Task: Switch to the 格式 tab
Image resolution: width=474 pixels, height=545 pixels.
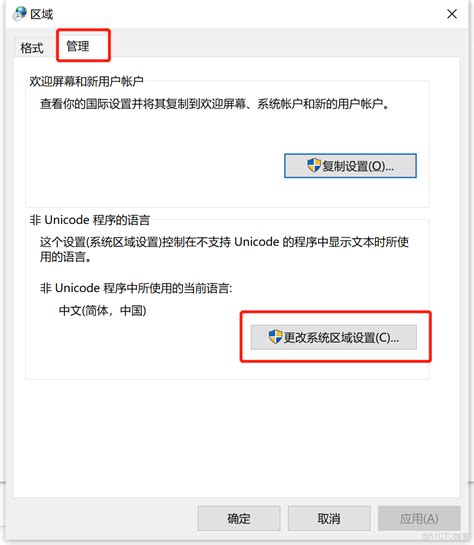Action: (x=32, y=48)
